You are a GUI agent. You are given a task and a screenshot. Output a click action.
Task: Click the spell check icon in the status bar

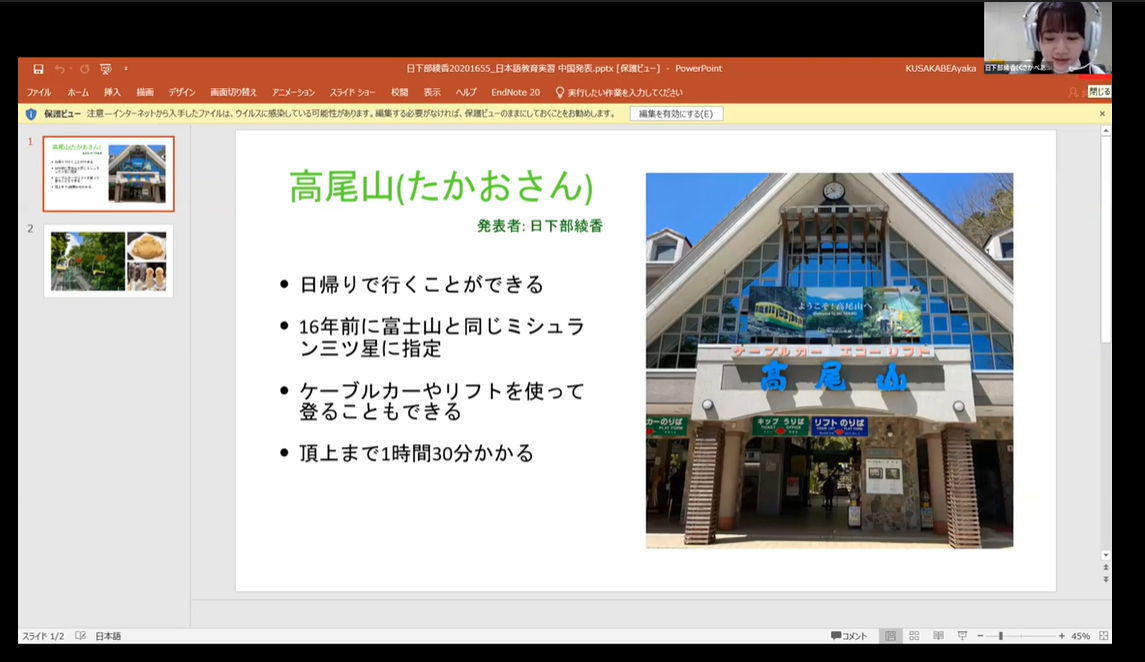pyautogui.click(x=80, y=636)
